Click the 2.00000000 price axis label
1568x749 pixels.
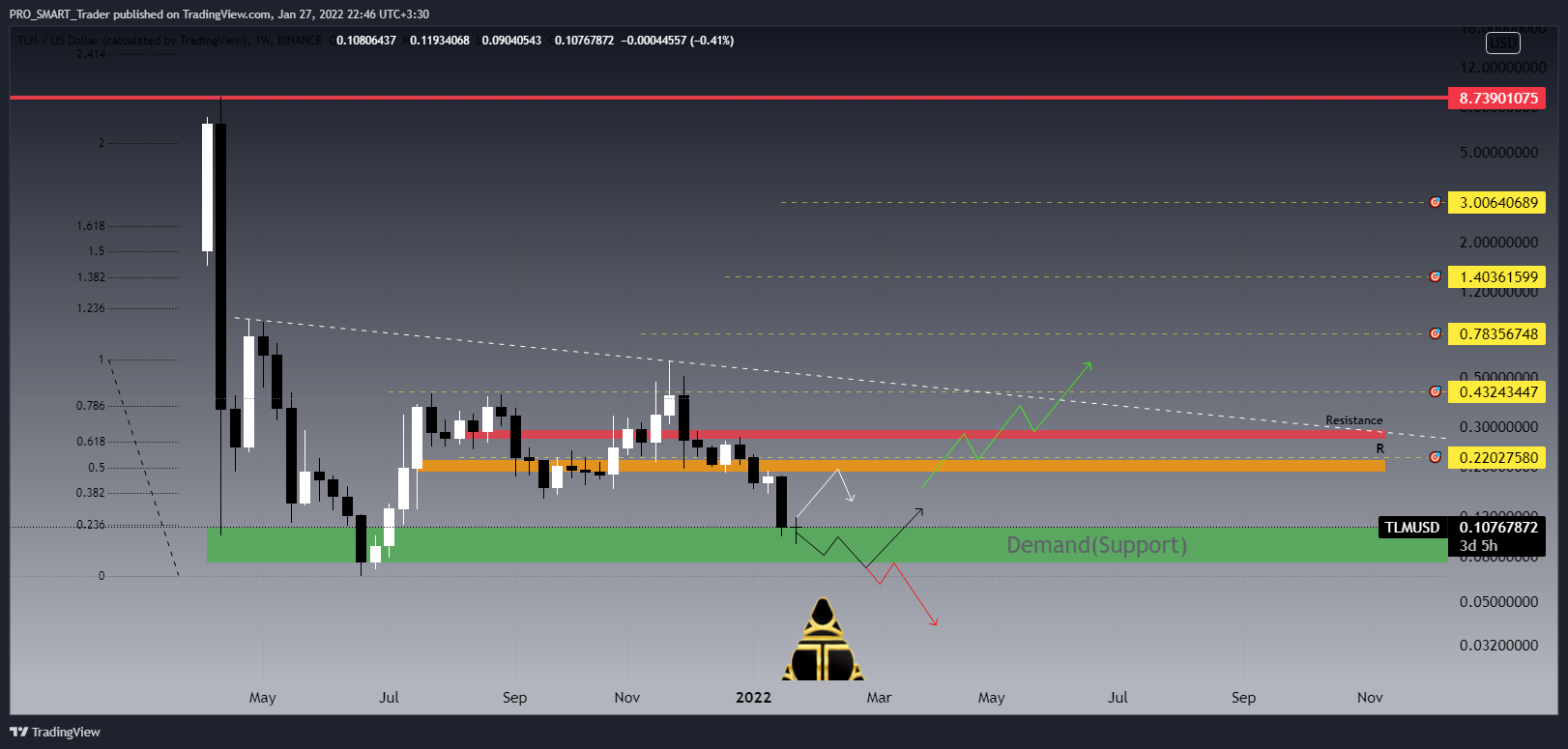(x=1498, y=243)
